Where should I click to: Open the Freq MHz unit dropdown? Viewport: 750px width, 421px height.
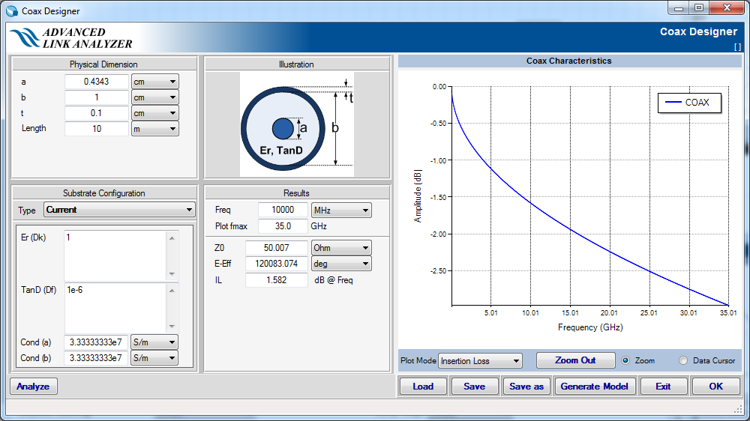pyautogui.click(x=340, y=210)
